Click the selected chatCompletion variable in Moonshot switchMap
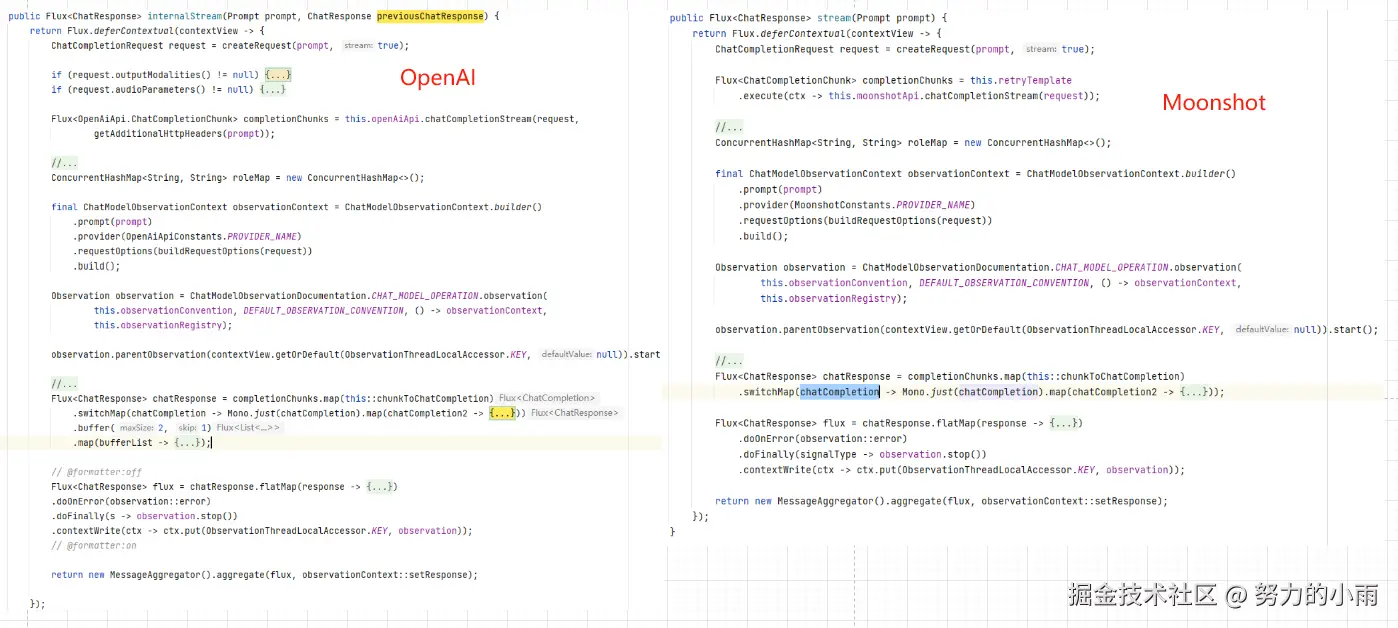Screen dimensions: 1398x628 840,392
